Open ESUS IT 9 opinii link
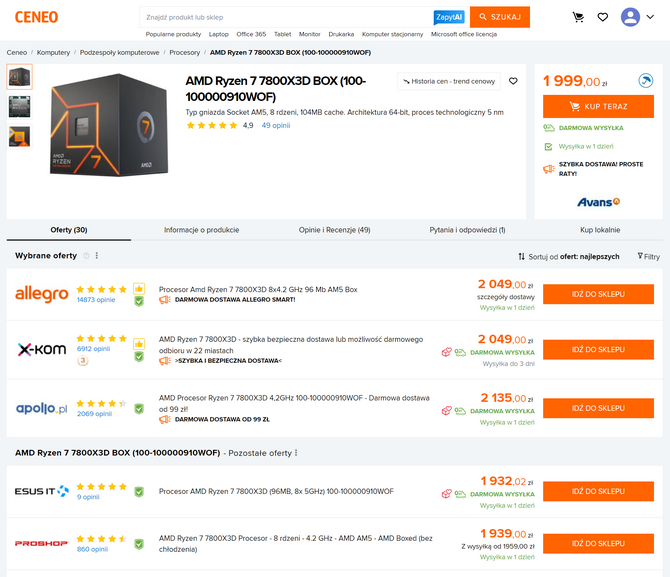Image resolution: width=670 pixels, height=577 pixels. [88, 497]
